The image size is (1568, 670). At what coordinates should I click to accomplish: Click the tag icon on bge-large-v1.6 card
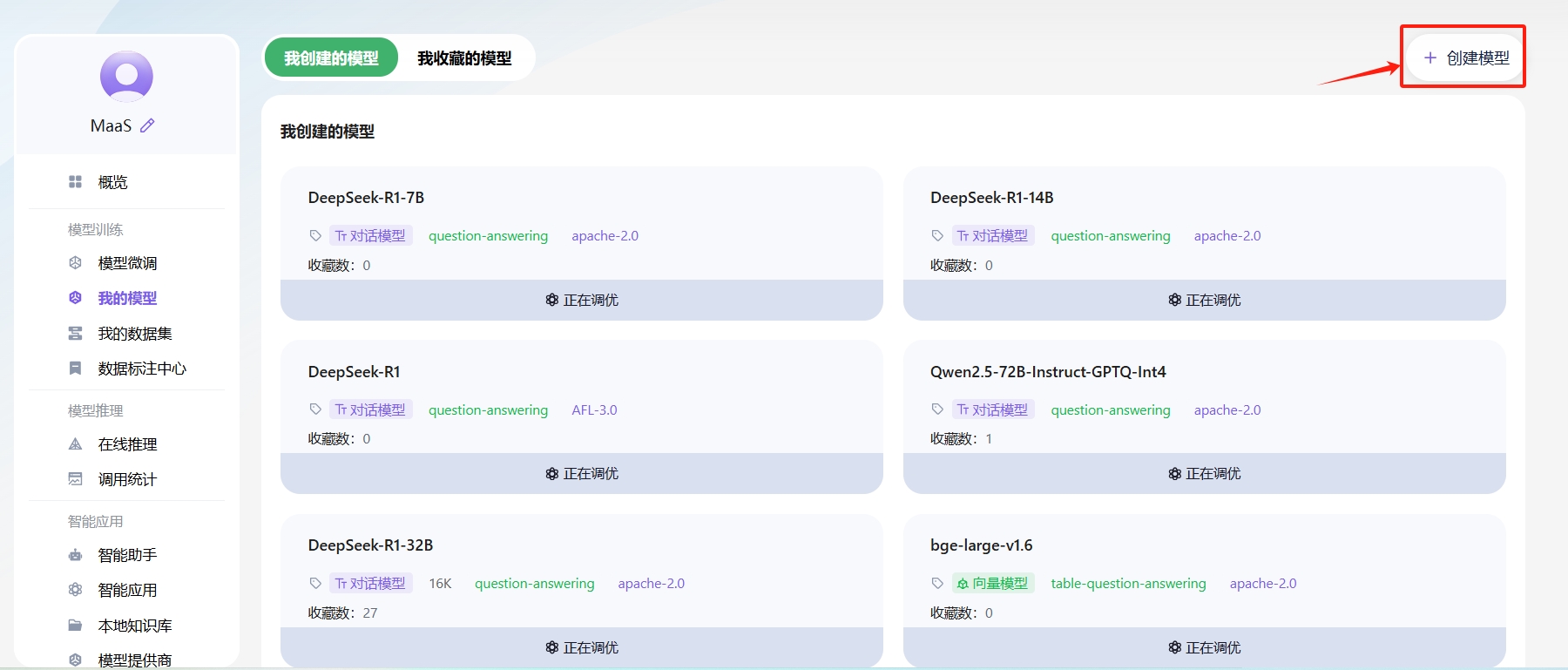[937, 583]
